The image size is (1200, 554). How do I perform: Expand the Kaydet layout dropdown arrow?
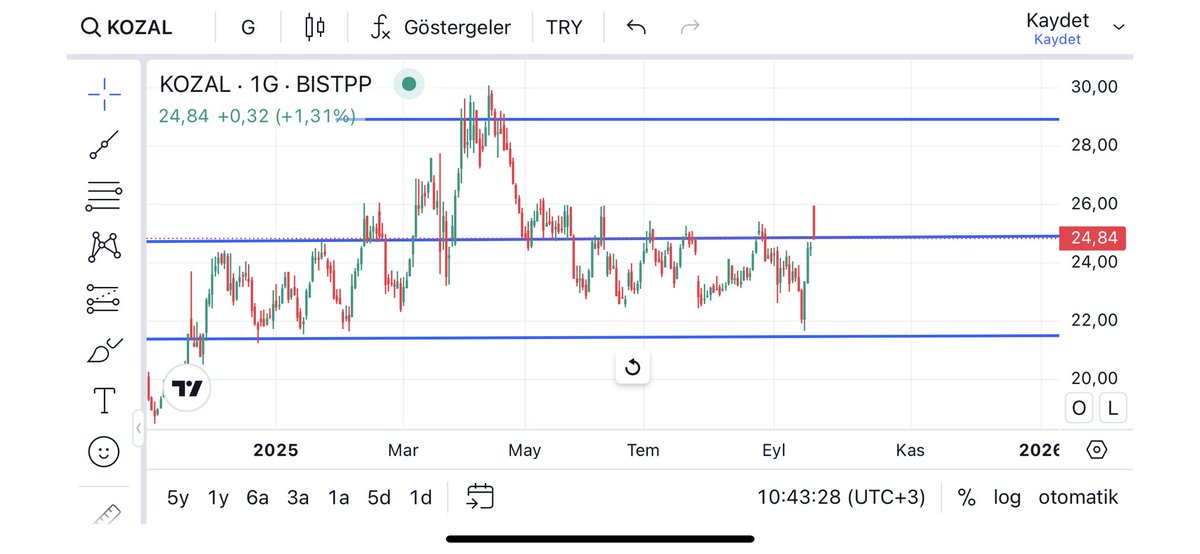pyautogui.click(x=1119, y=27)
